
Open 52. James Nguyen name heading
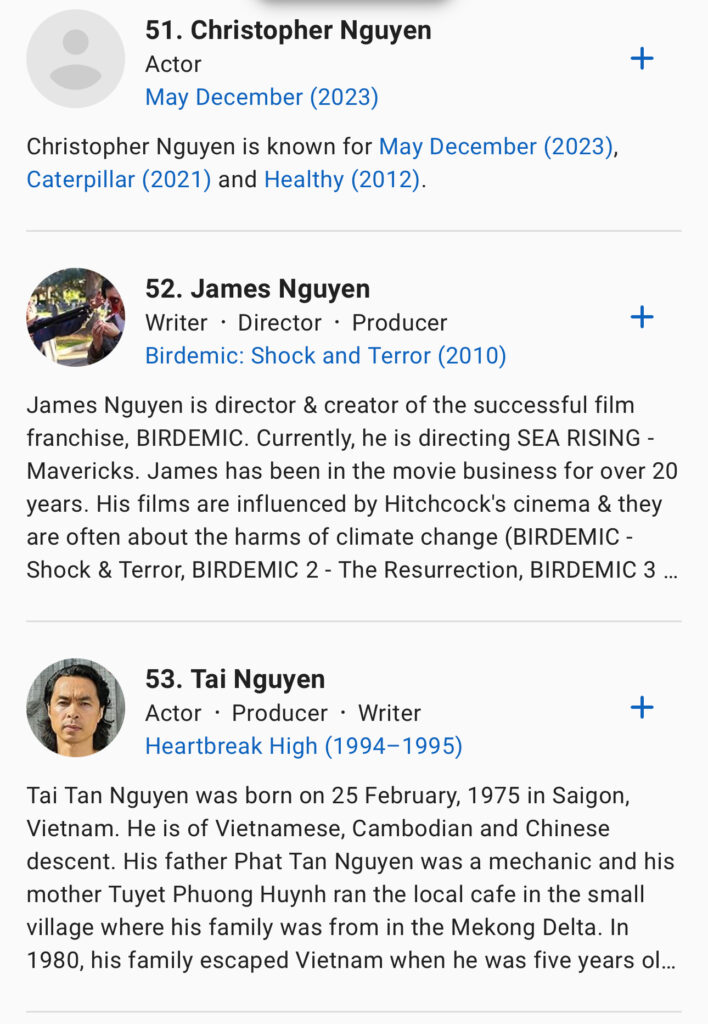257,289
